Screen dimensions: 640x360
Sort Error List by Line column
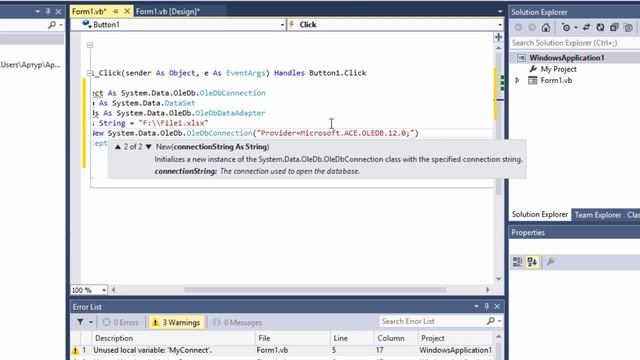tap(352, 338)
